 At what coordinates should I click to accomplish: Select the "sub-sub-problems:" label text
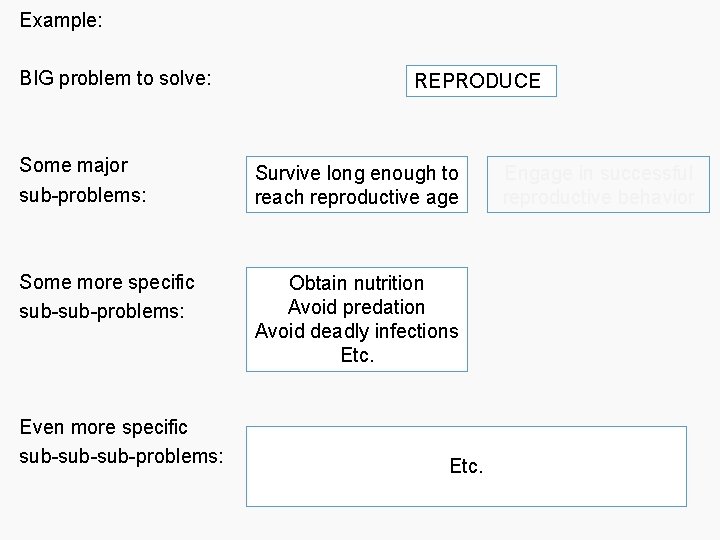102,312
